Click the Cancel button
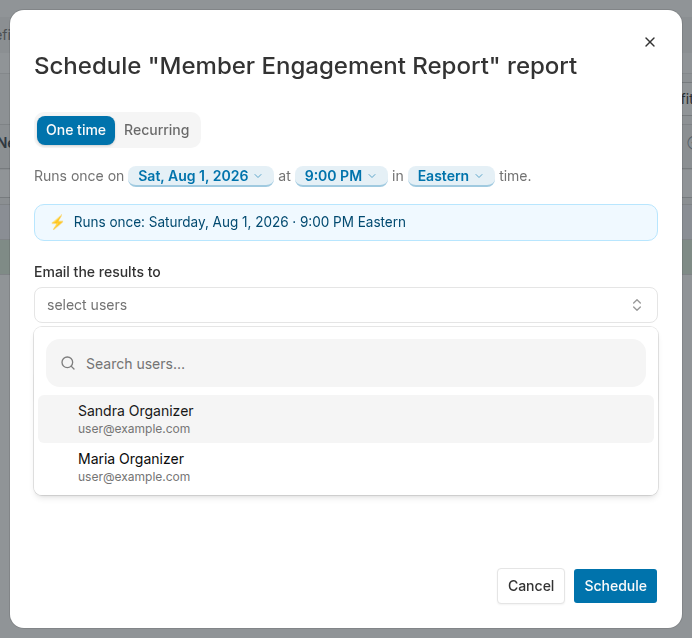This screenshot has width=692, height=638. [x=531, y=586]
